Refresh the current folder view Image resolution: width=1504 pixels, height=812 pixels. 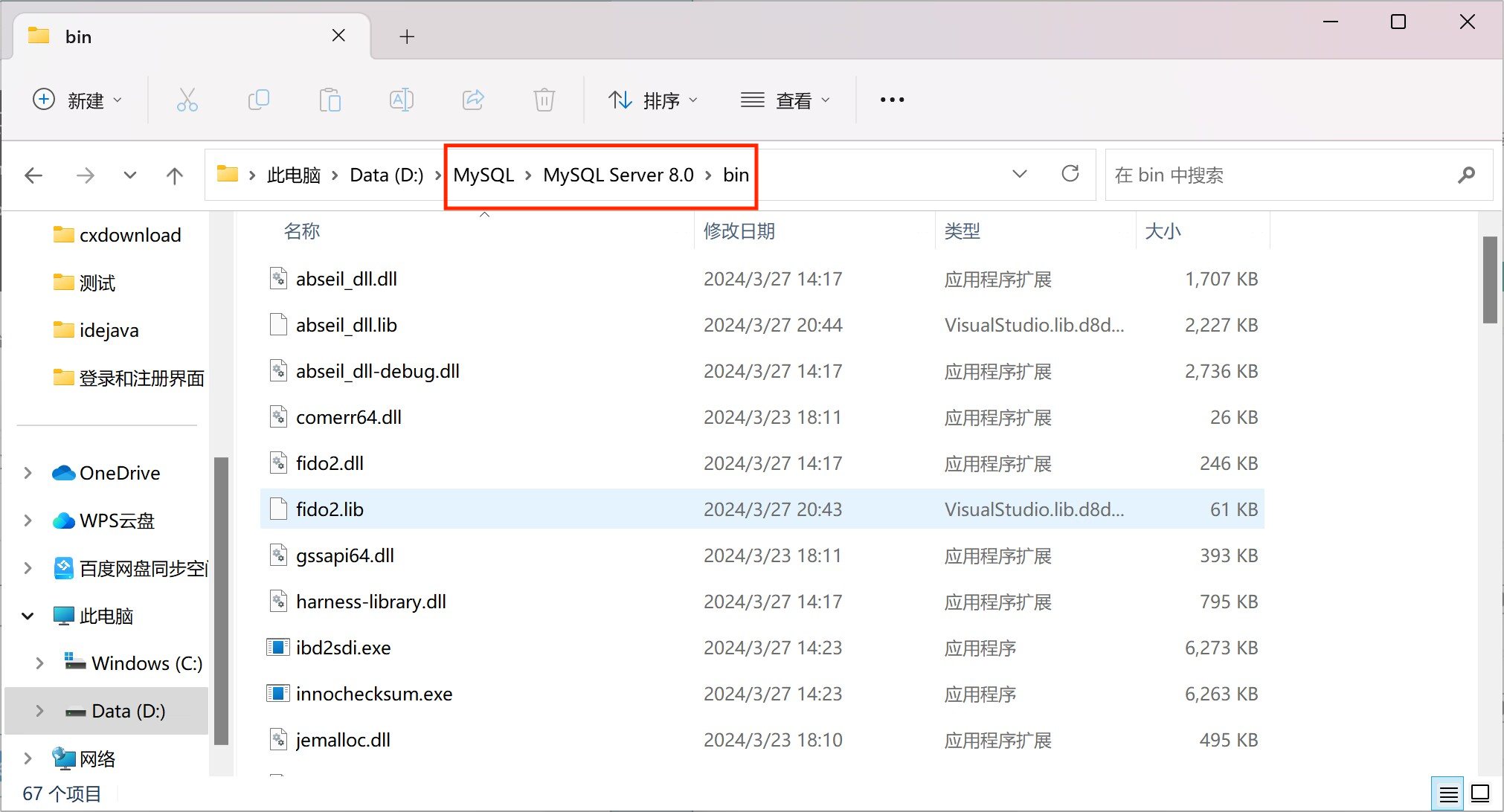(x=1070, y=174)
